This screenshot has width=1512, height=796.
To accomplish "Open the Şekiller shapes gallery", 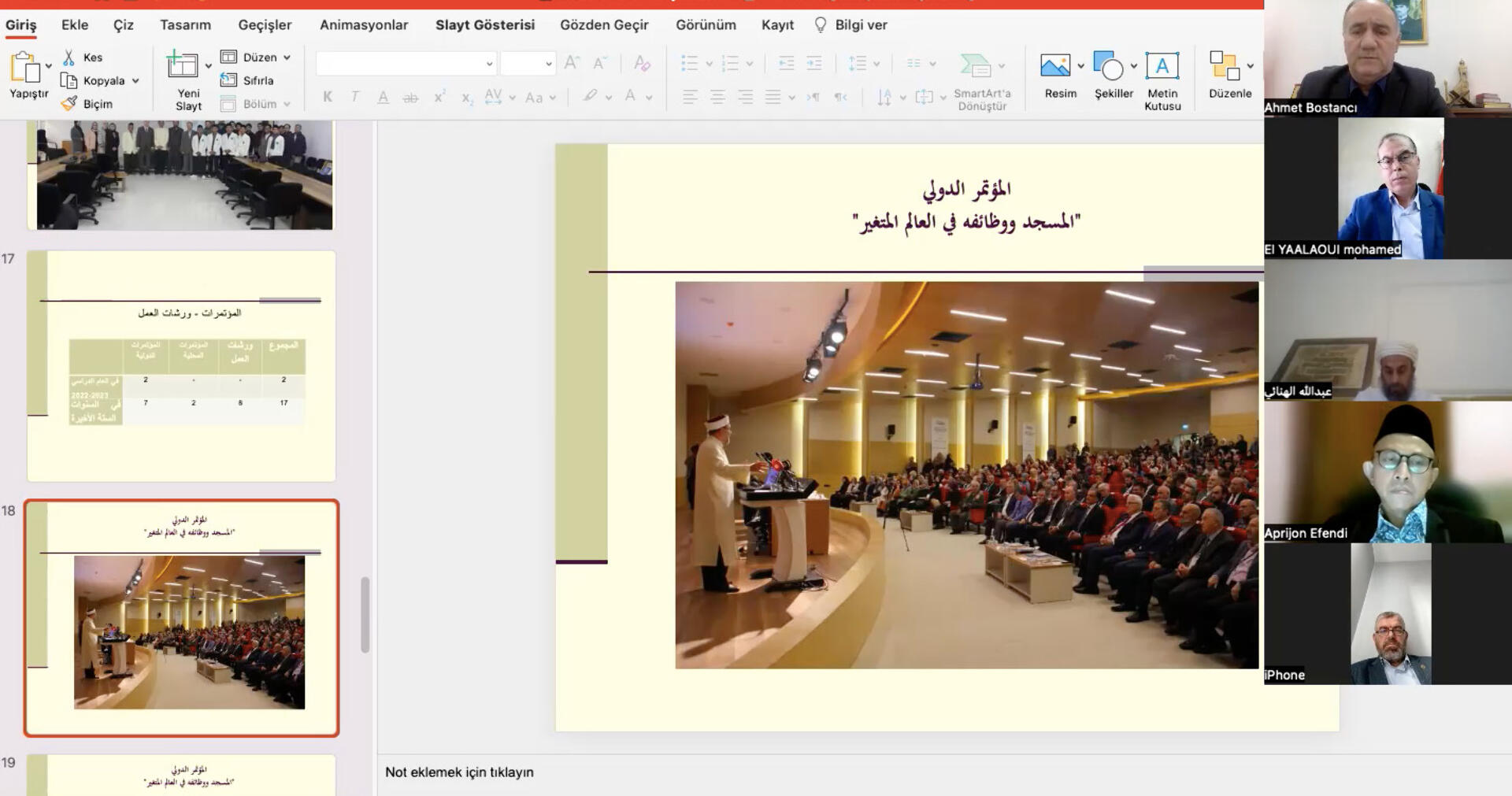I will 1109,66.
